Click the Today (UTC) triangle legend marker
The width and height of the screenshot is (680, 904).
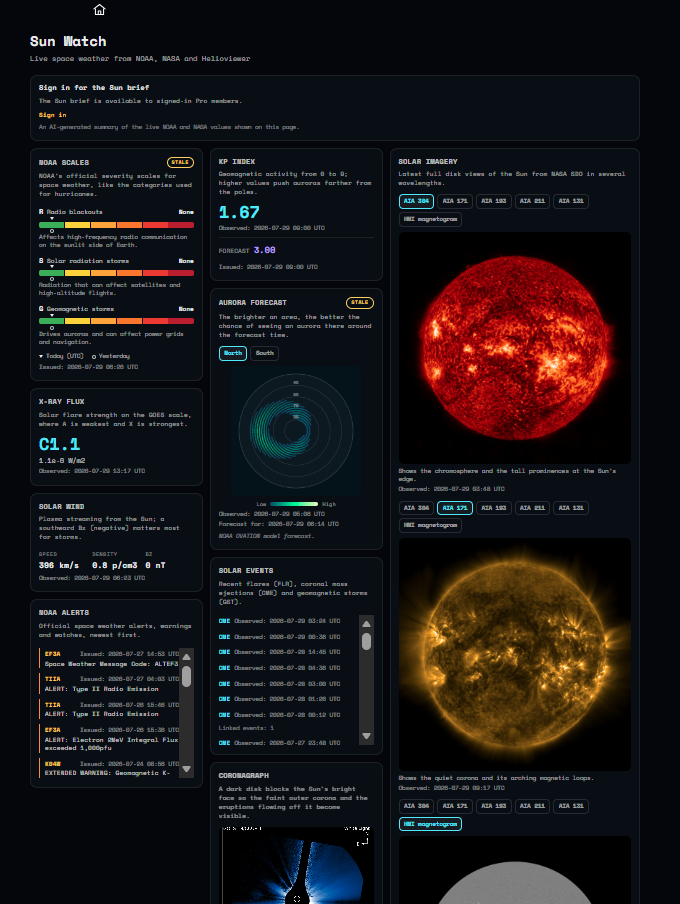(x=41, y=356)
